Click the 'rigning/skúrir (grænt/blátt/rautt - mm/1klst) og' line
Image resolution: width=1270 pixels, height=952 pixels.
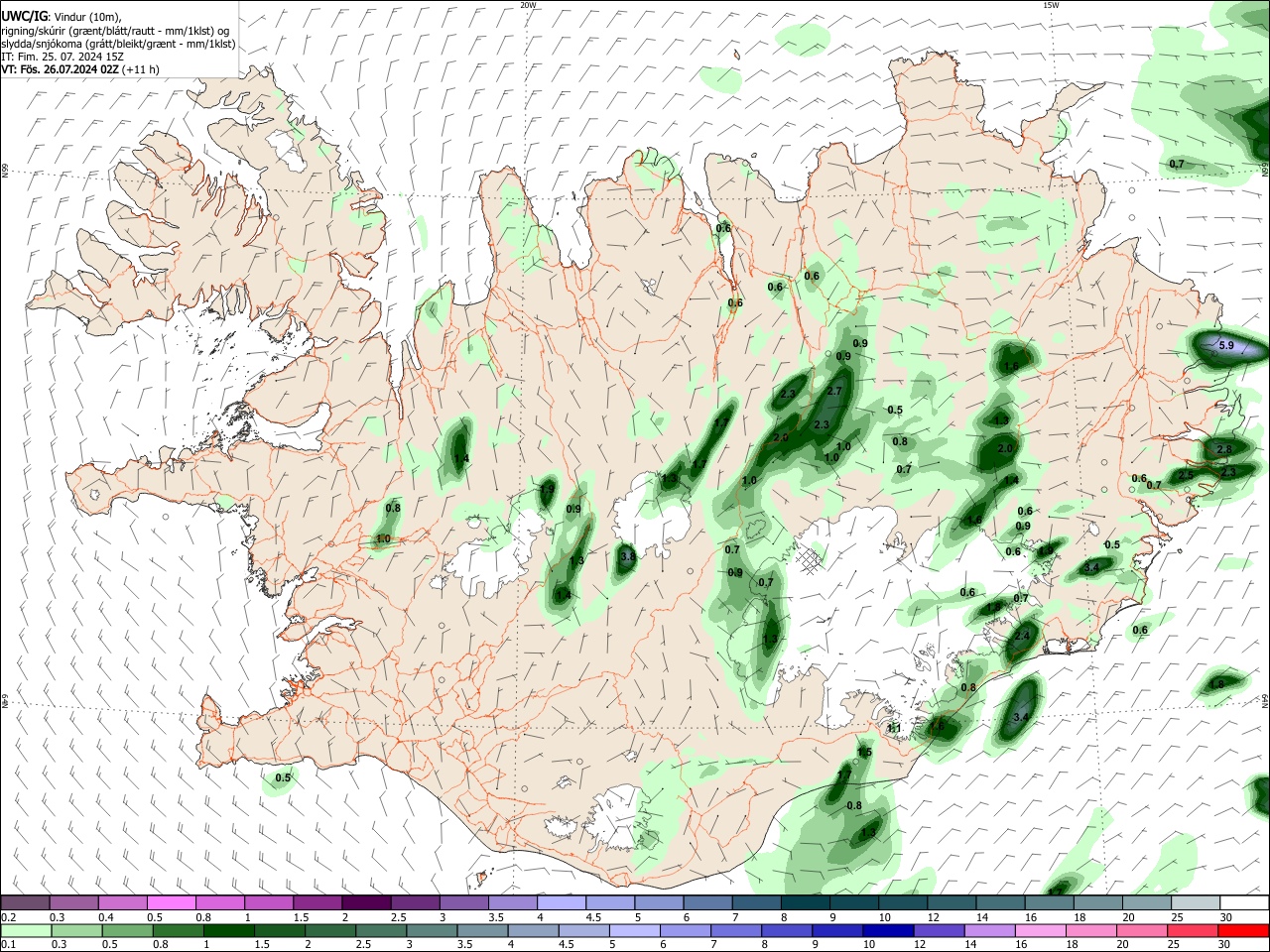(x=115, y=30)
